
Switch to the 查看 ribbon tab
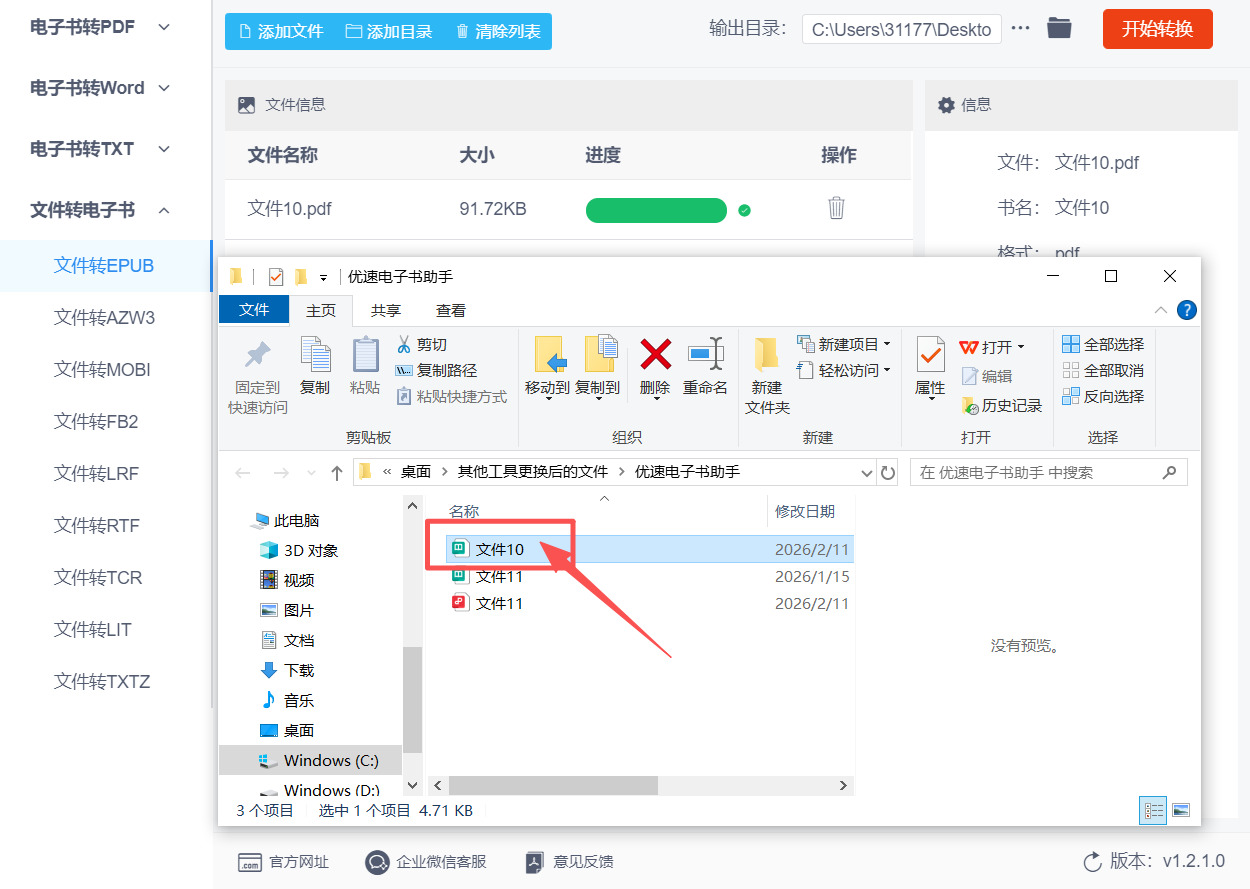click(450, 310)
